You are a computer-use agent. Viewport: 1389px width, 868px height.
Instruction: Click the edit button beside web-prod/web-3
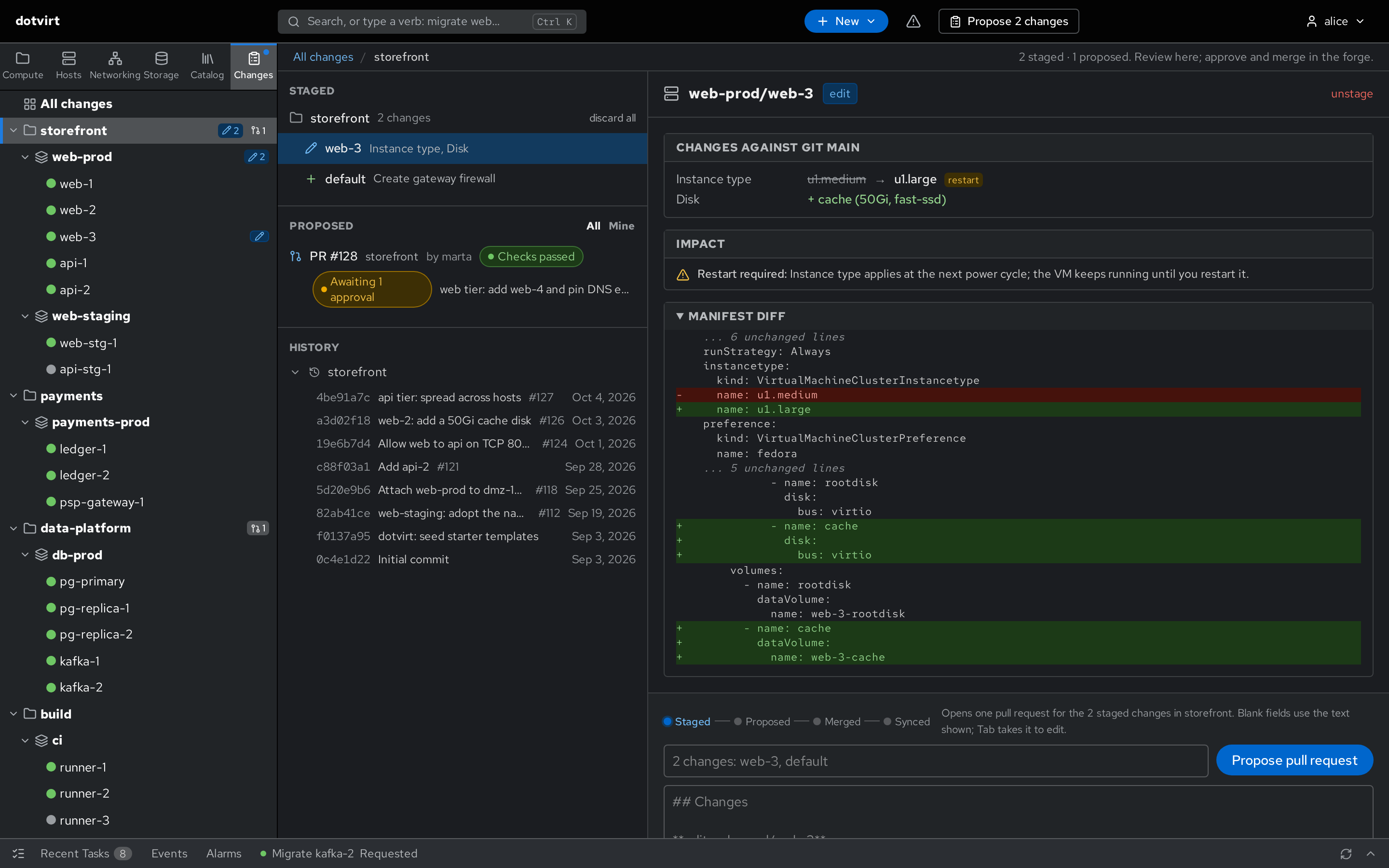[x=840, y=94]
